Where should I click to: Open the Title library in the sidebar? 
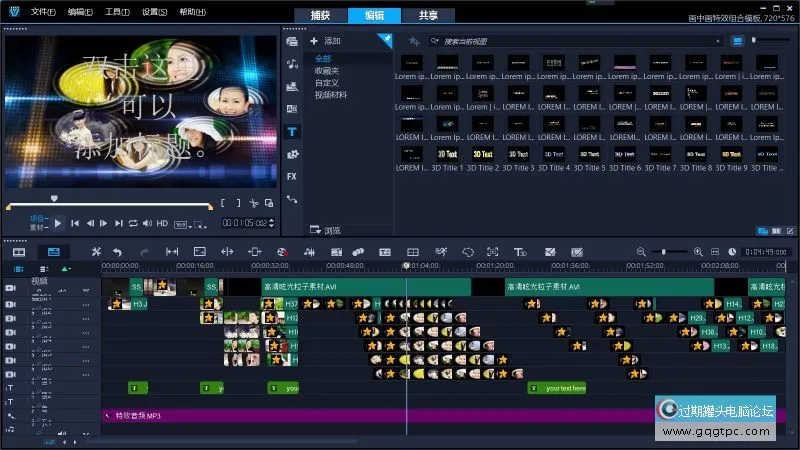[x=292, y=131]
